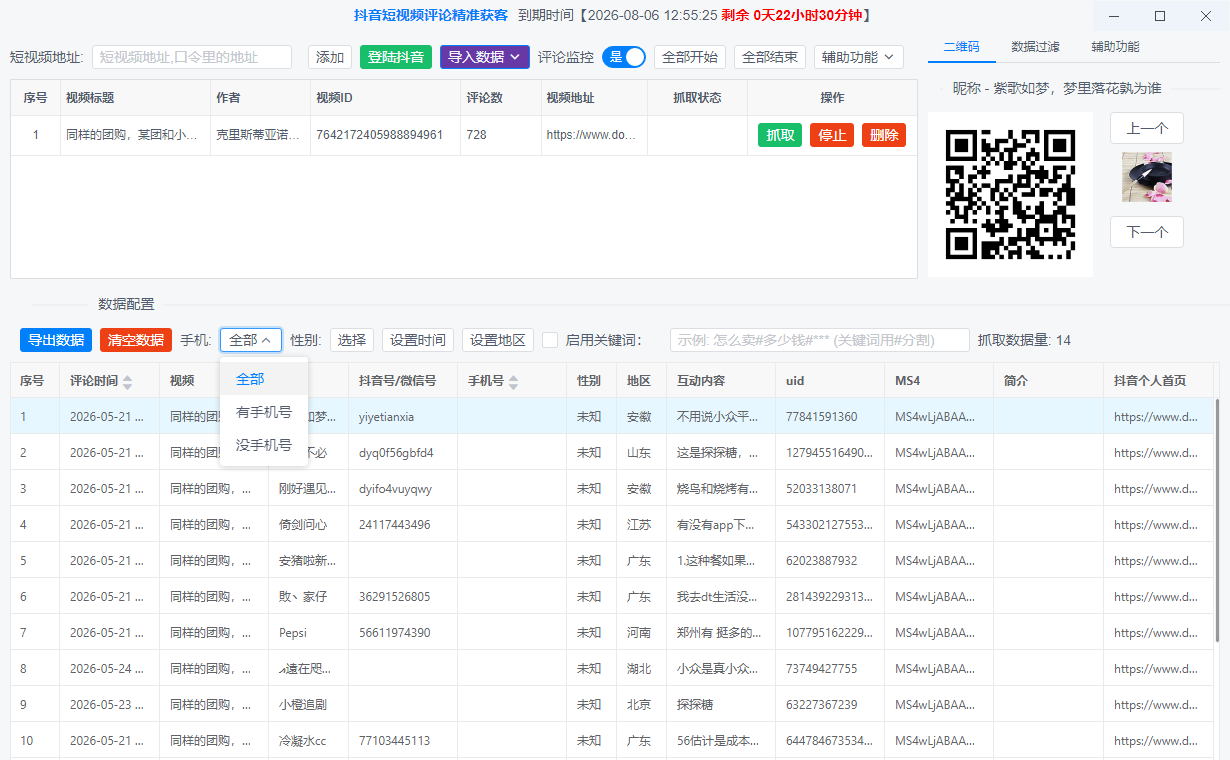
Task: Click the avatar thumbnail beside QR code
Action: click(1147, 177)
